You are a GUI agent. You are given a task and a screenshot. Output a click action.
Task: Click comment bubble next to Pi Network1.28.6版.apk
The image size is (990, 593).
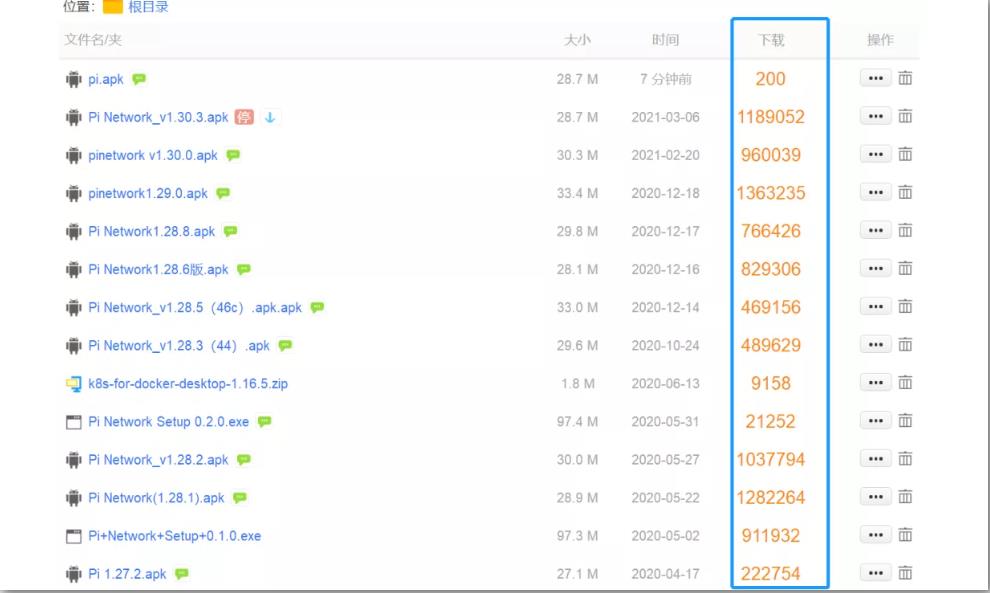coord(244,269)
